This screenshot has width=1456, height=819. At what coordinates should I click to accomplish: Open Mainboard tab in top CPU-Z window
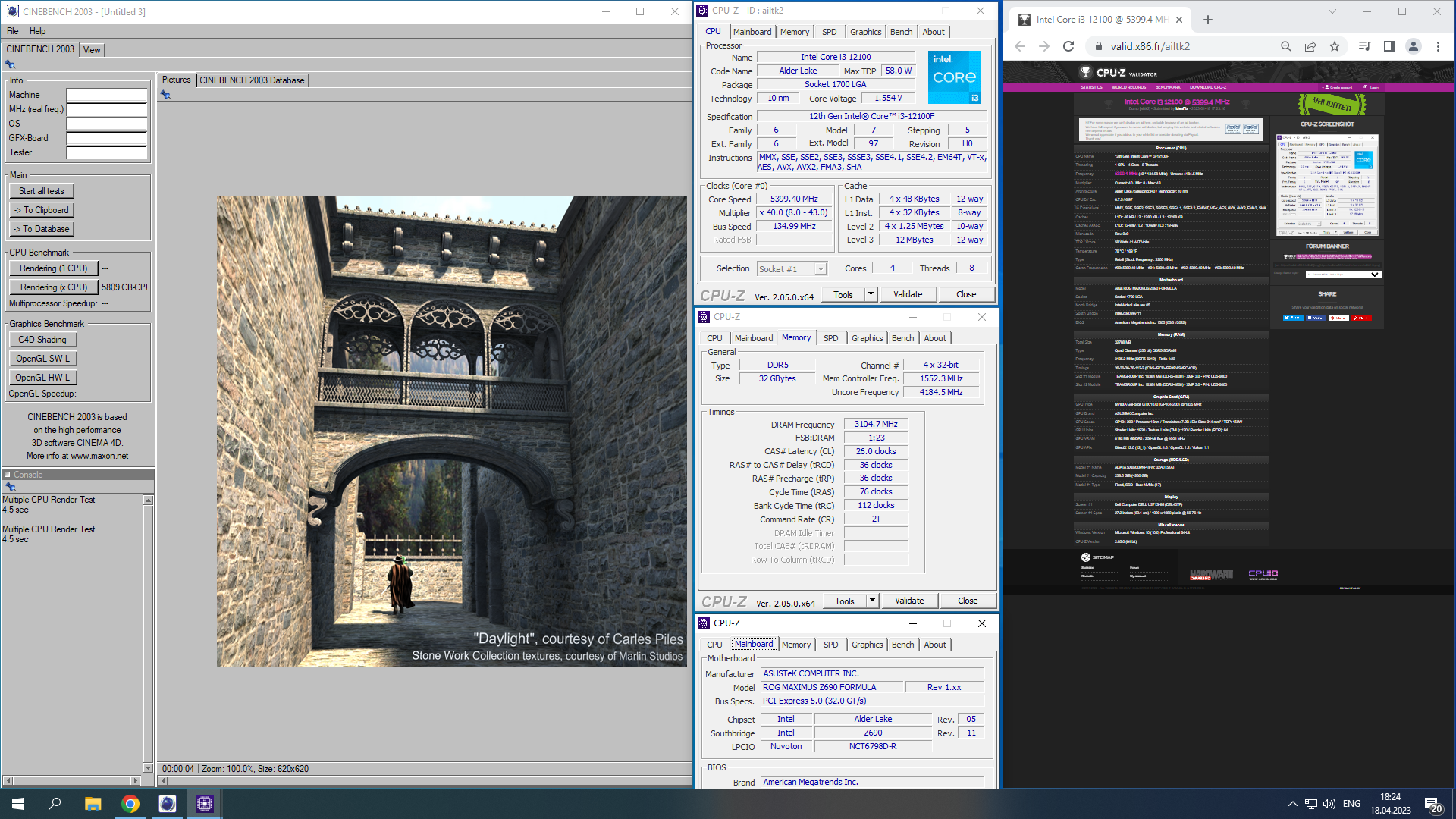coord(752,32)
